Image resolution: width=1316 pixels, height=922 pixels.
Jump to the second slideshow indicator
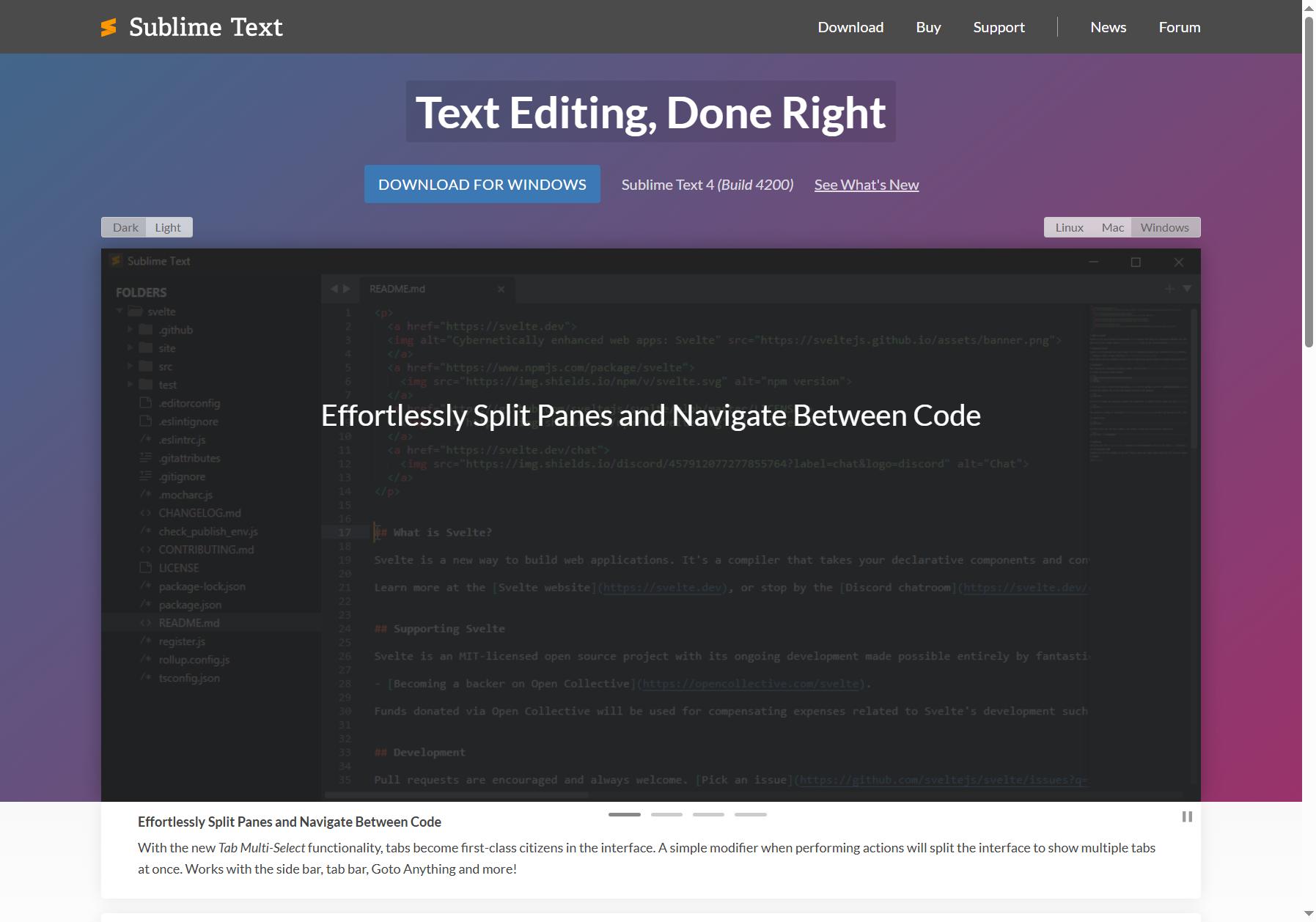(666, 814)
